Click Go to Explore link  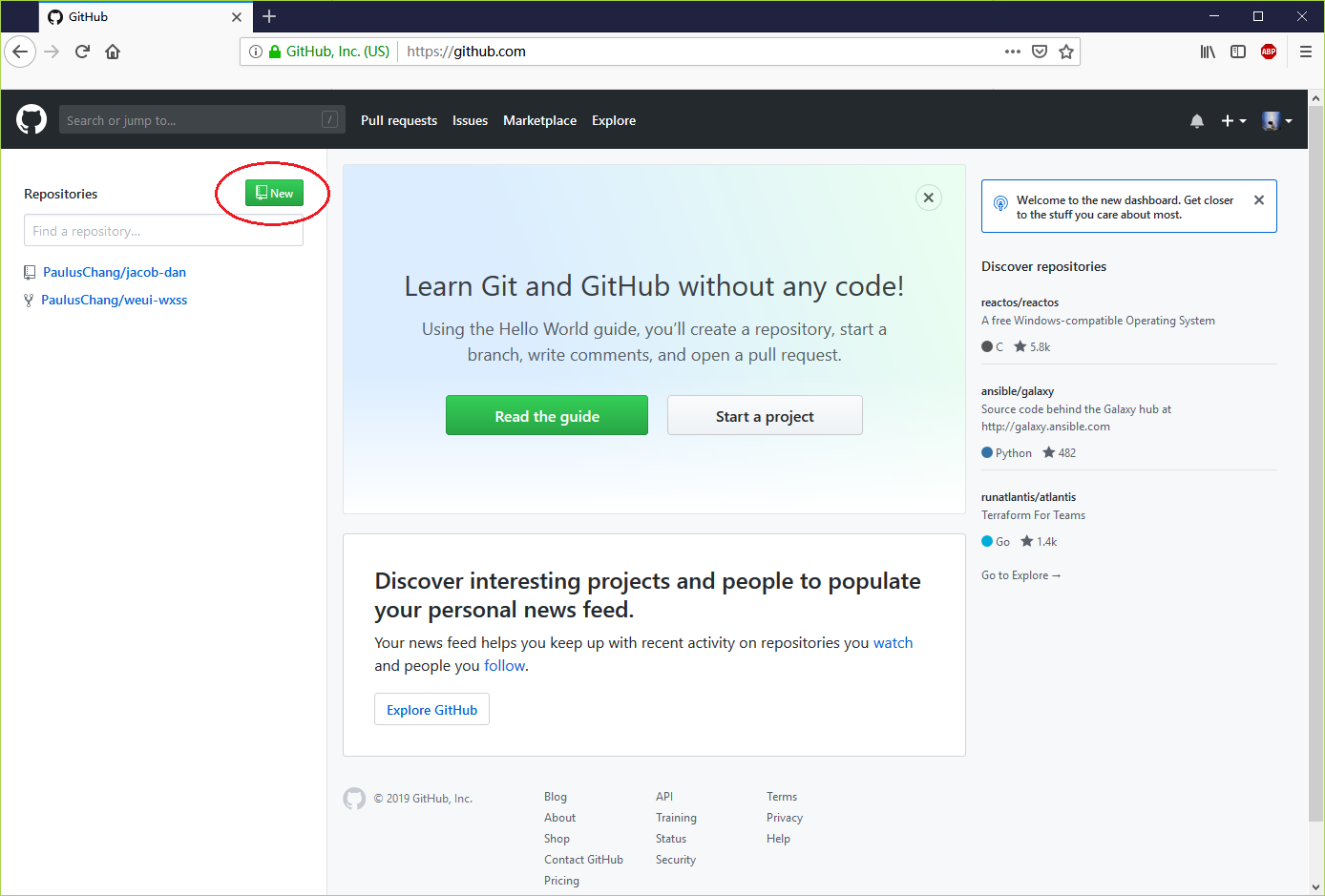1020,575
